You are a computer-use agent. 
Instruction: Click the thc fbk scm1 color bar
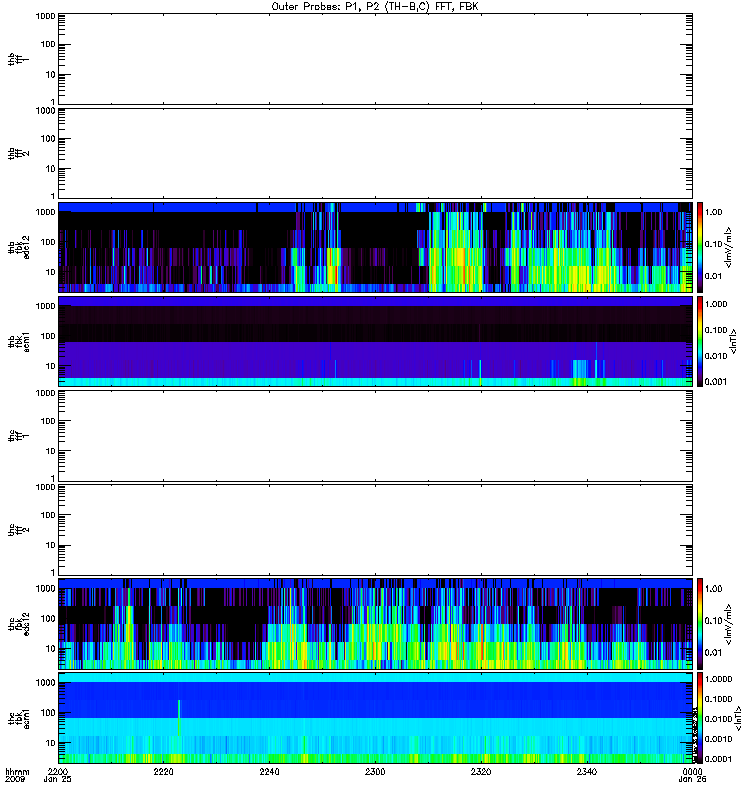tap(700, 718)
